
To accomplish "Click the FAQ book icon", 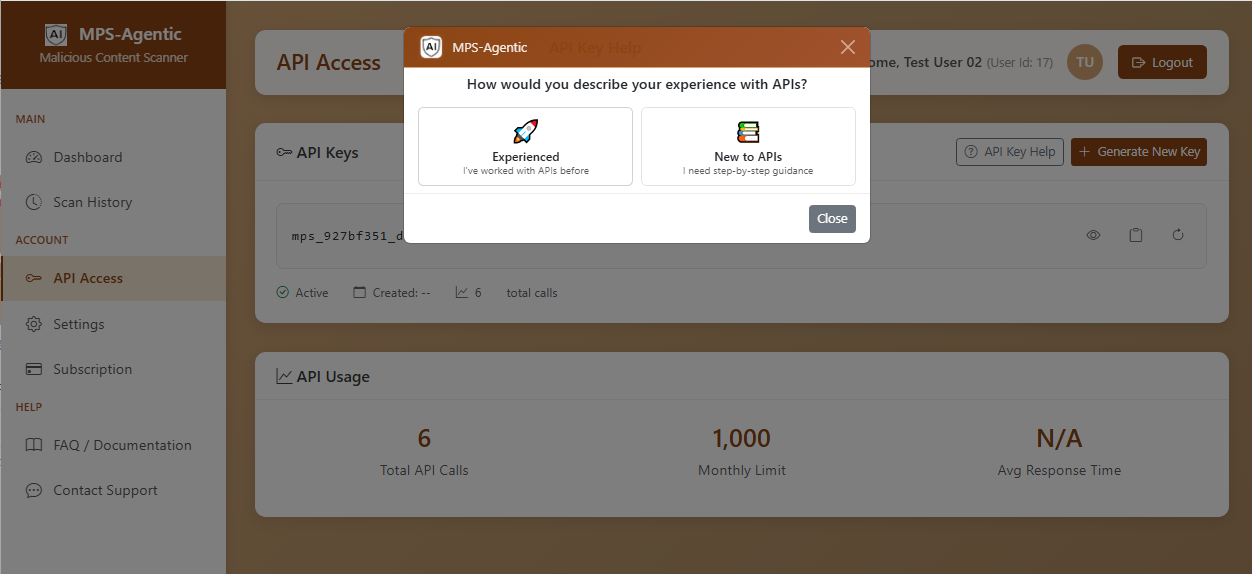I will point(34,445).
